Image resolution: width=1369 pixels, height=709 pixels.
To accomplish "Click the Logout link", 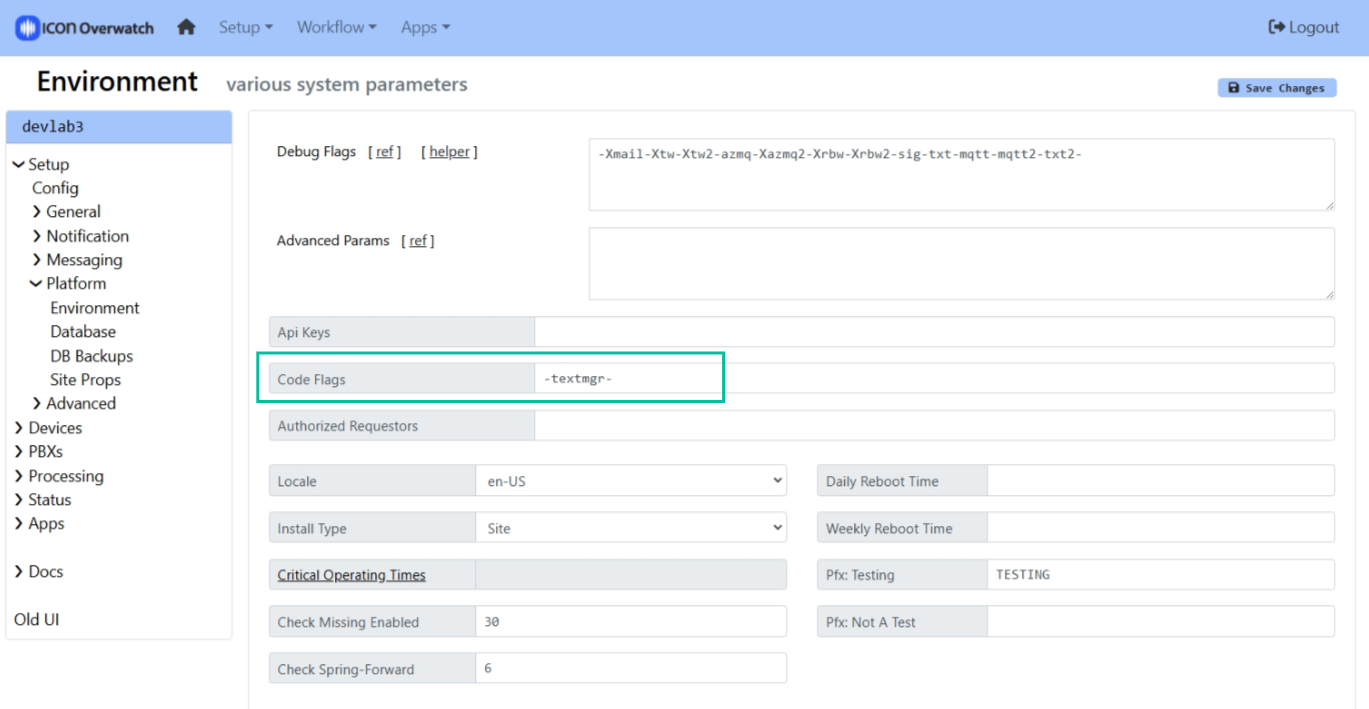I will pos(1303,28).
